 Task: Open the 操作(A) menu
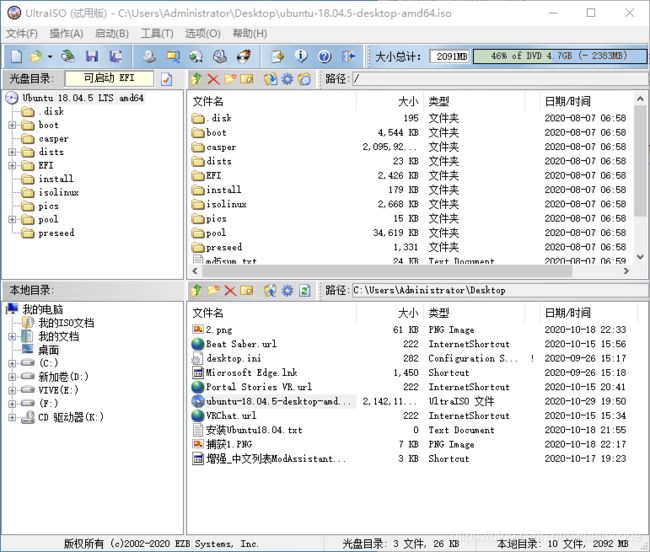66,34
